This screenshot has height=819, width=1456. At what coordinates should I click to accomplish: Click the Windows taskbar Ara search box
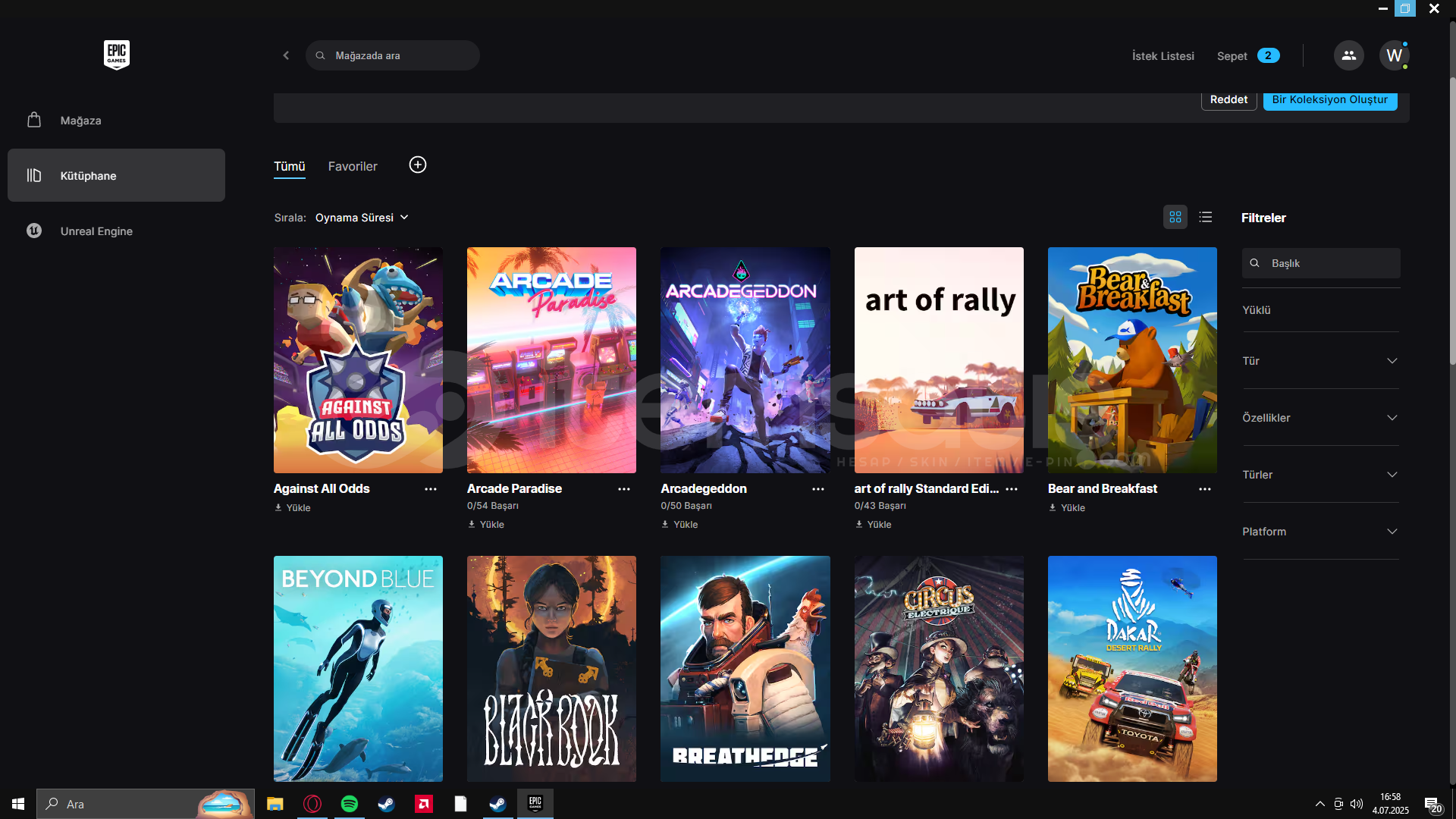(146, 804)
